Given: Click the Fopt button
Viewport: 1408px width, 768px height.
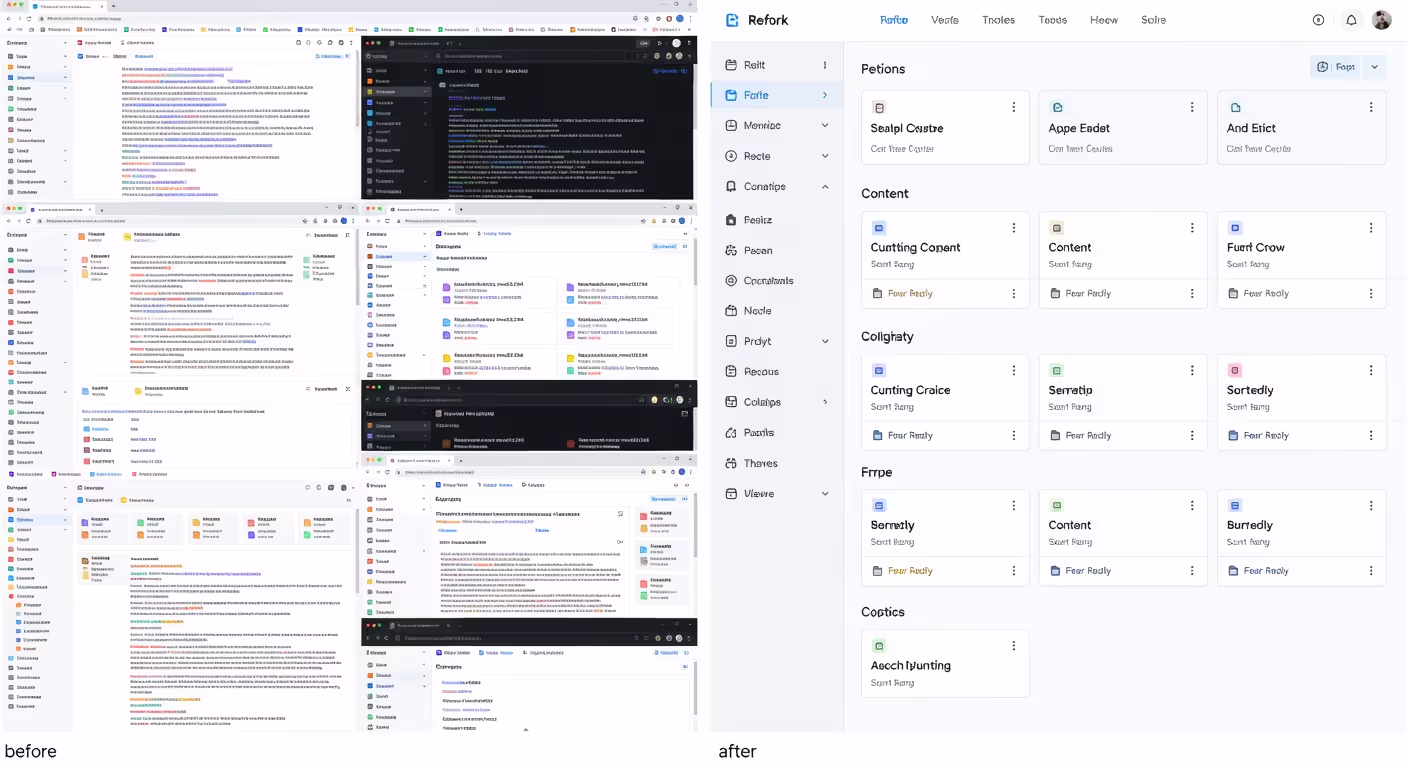Looking at the screenshot, I should (x=1337, y=67).
